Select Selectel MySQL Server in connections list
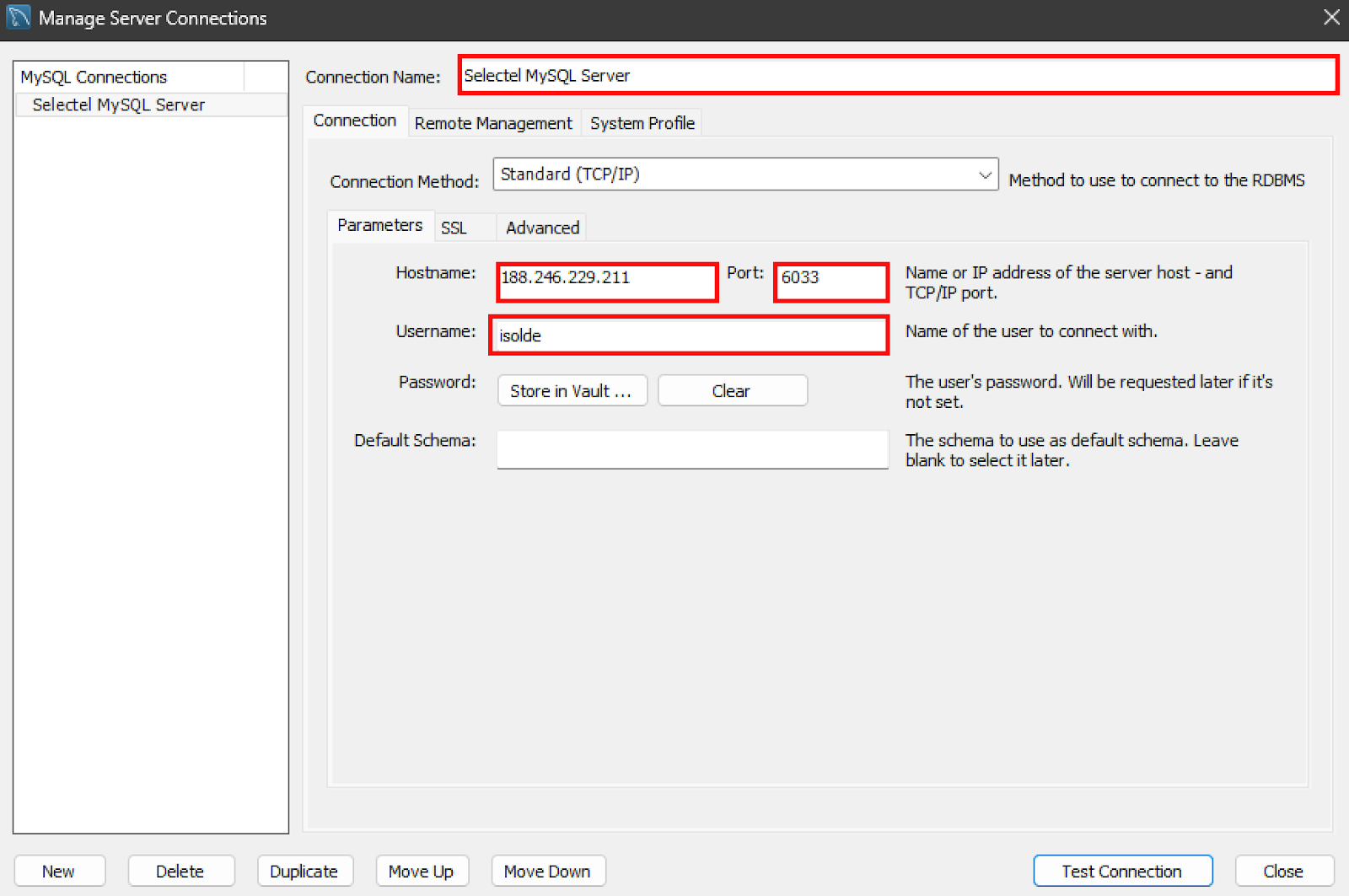The width and height of the screenshot is (1349, 896). pos(152,105)
